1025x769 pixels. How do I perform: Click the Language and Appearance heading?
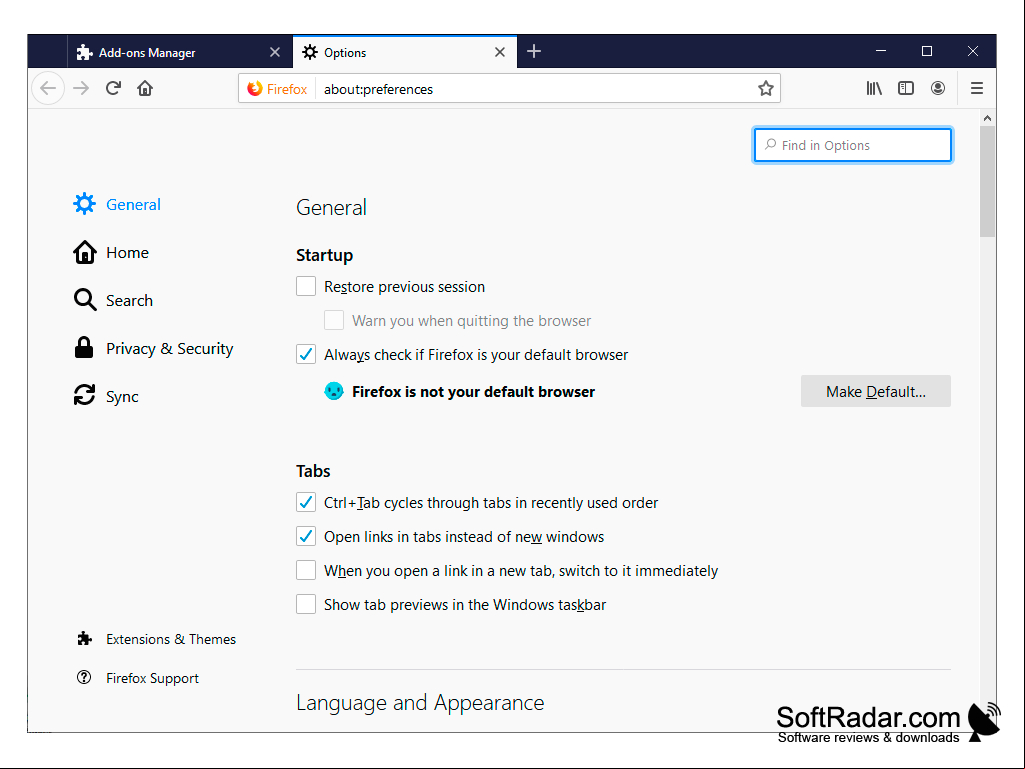[x=420, y=702]
